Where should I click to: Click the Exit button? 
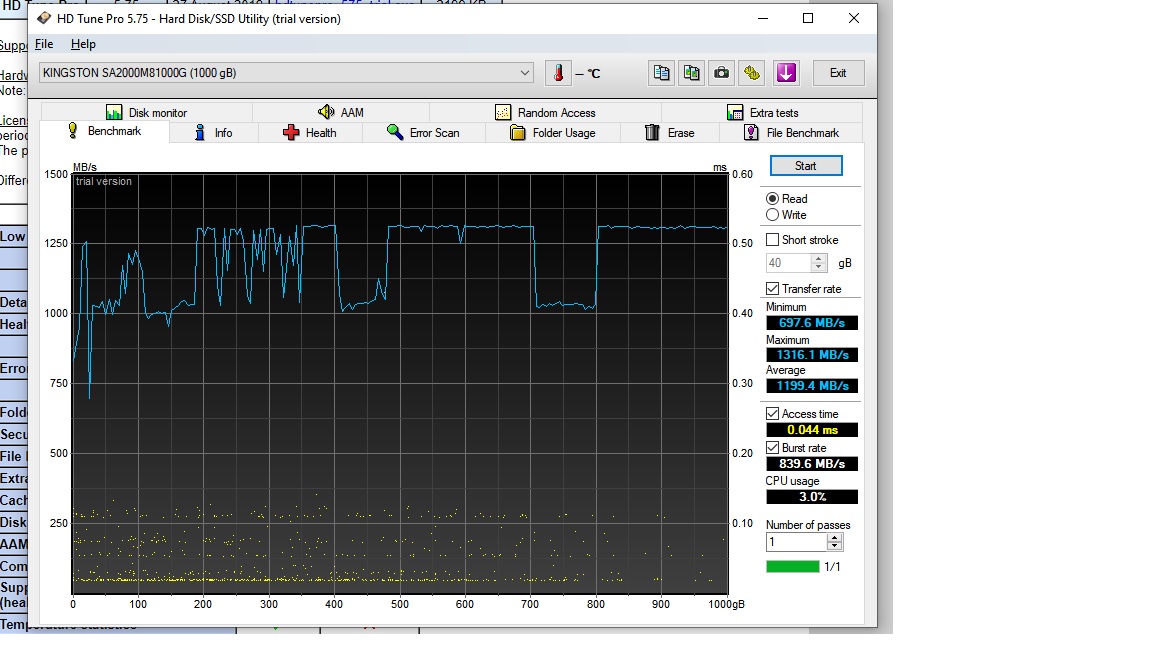[838, 73]
